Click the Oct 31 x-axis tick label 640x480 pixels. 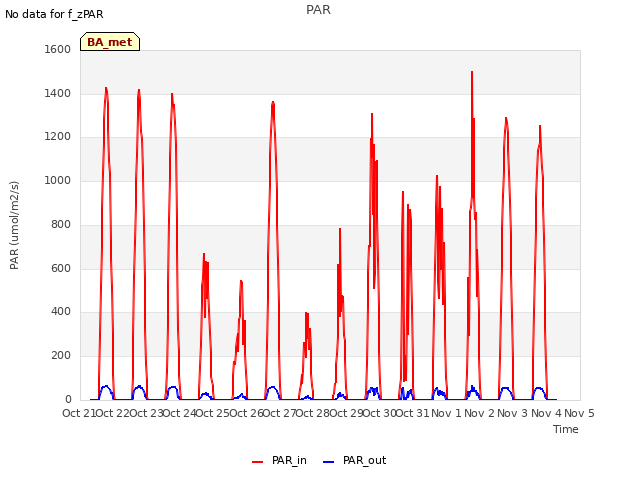tap(413, 413)
